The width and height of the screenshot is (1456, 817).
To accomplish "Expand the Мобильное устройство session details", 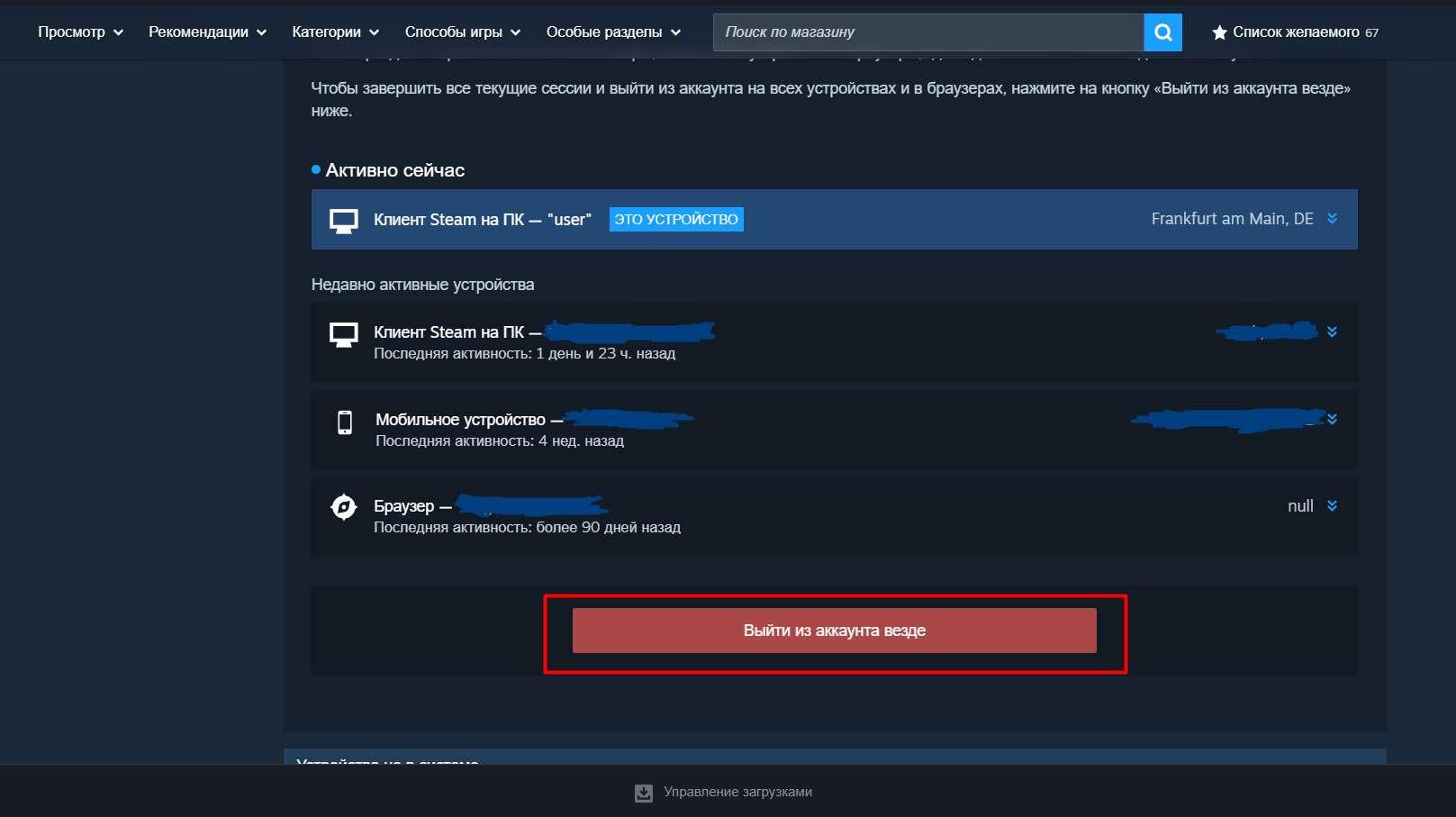I will coord(1332,419).
